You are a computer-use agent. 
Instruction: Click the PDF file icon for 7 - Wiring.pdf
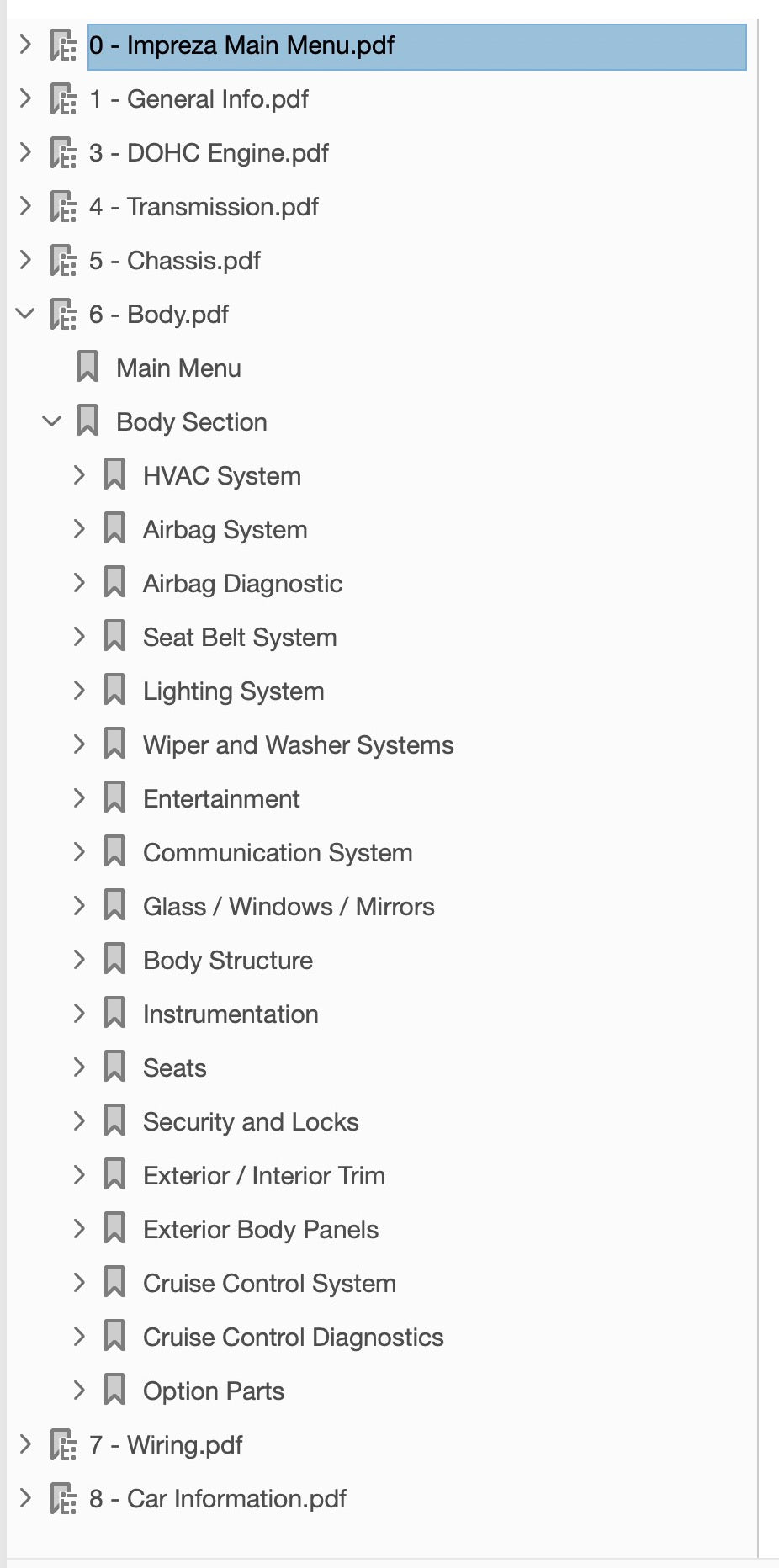point(63,1445)
